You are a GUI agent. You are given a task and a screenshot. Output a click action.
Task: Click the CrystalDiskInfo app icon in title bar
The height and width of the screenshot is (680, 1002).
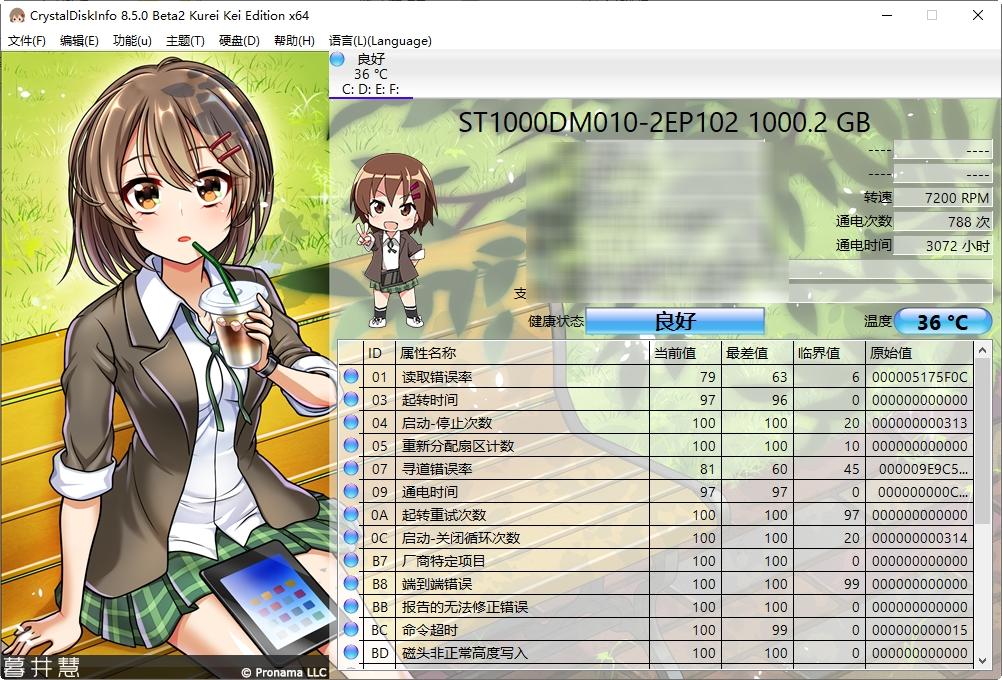(17, 15)
